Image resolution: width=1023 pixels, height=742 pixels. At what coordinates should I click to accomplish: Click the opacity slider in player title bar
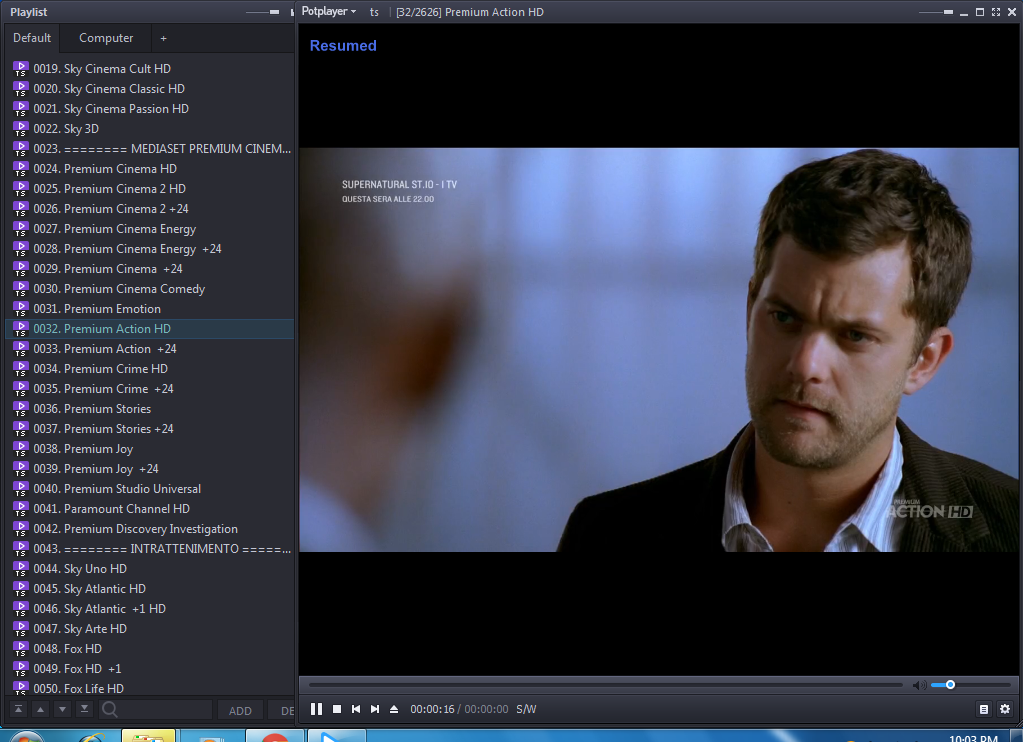(934, 12)
